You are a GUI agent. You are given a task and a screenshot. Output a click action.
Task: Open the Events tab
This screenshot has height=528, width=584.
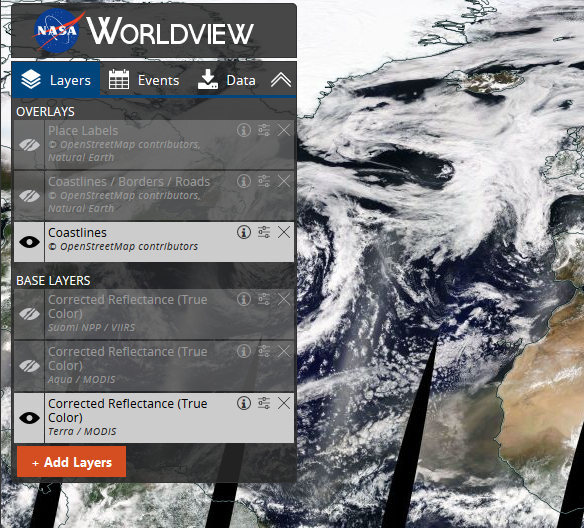click(144, 80)
